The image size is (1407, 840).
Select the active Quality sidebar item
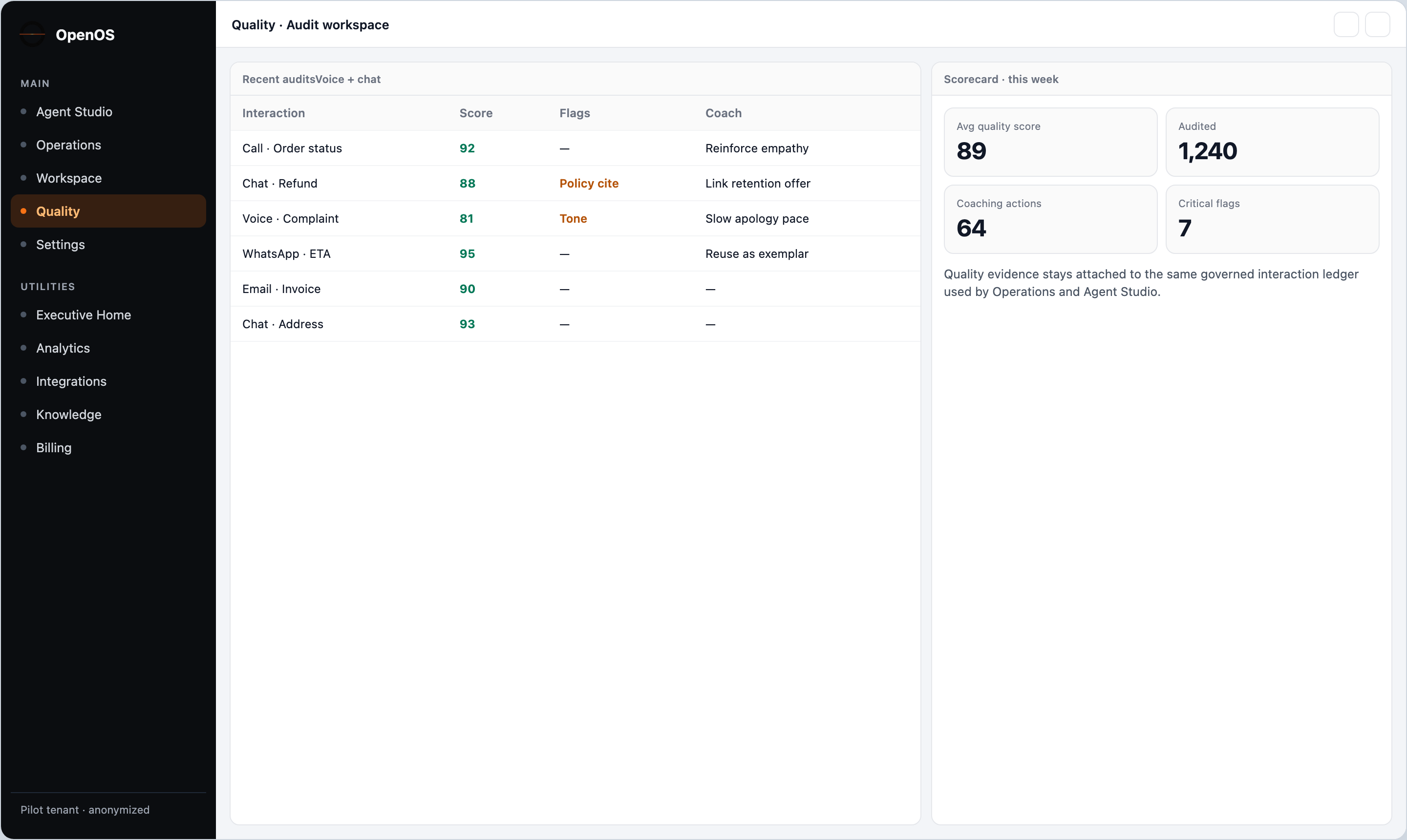[x=108, y=211]
